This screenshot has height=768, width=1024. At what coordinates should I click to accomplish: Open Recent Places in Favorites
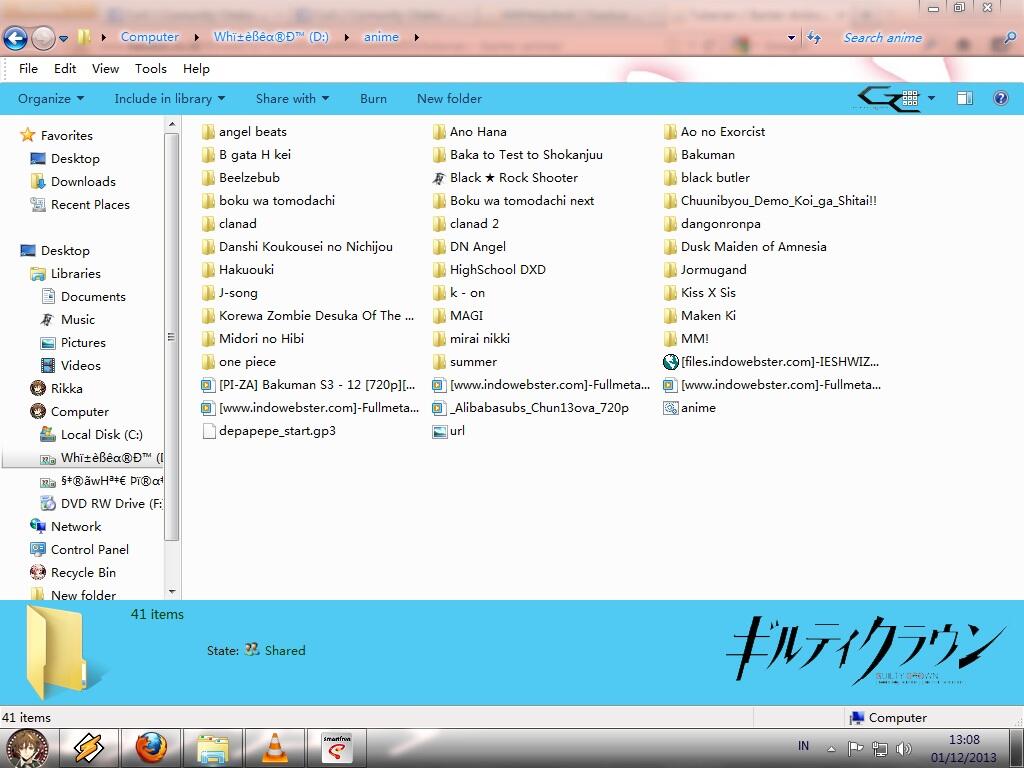(90, 204)
